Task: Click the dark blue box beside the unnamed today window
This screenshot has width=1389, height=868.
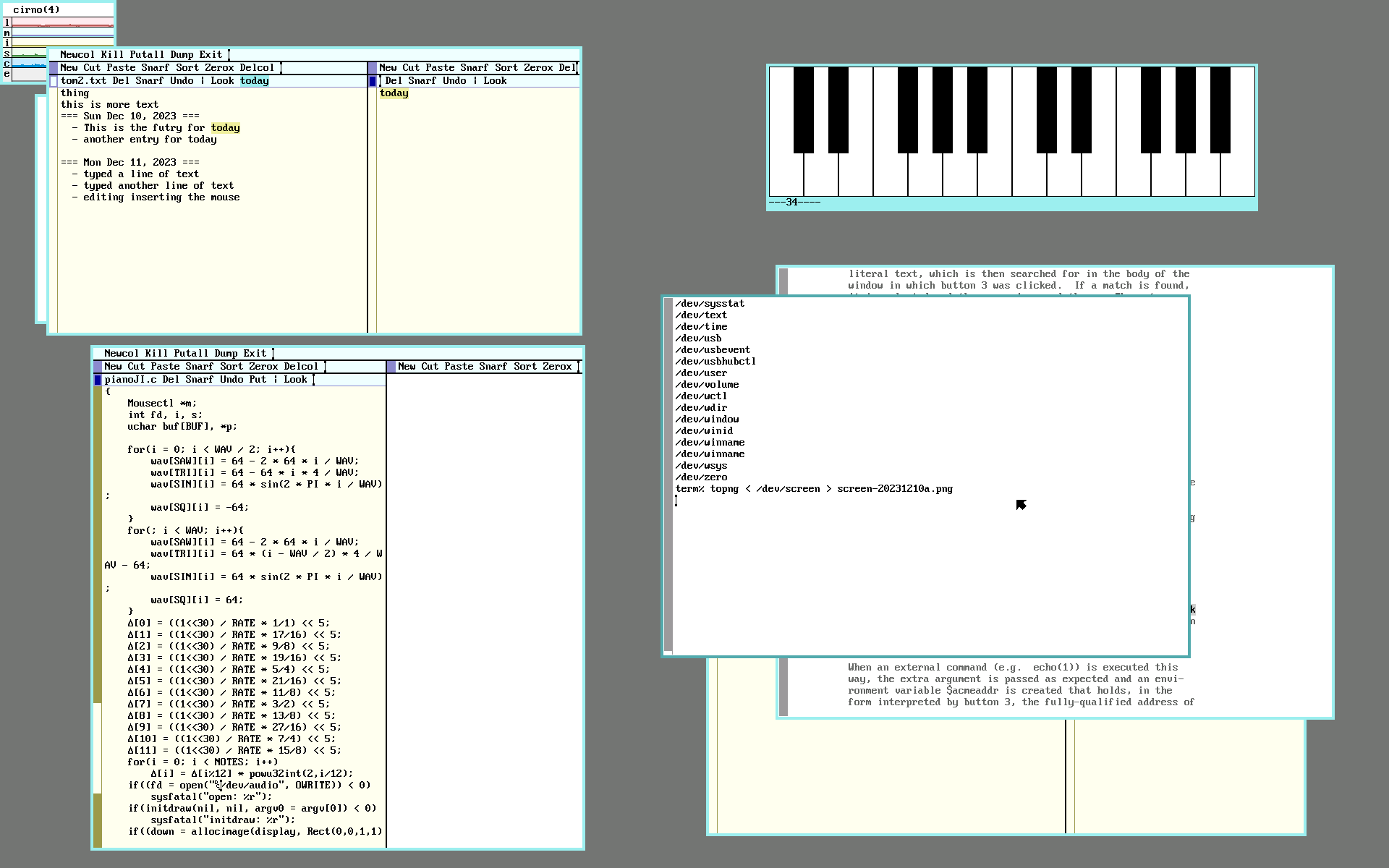Action: [x=373, y=81]
